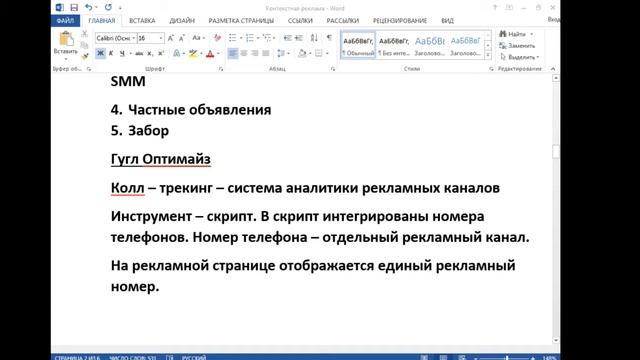Click ЧИСЛО СЛОВ word count in status bar
This screenshot has height=360, width=640.
[133, 358]
